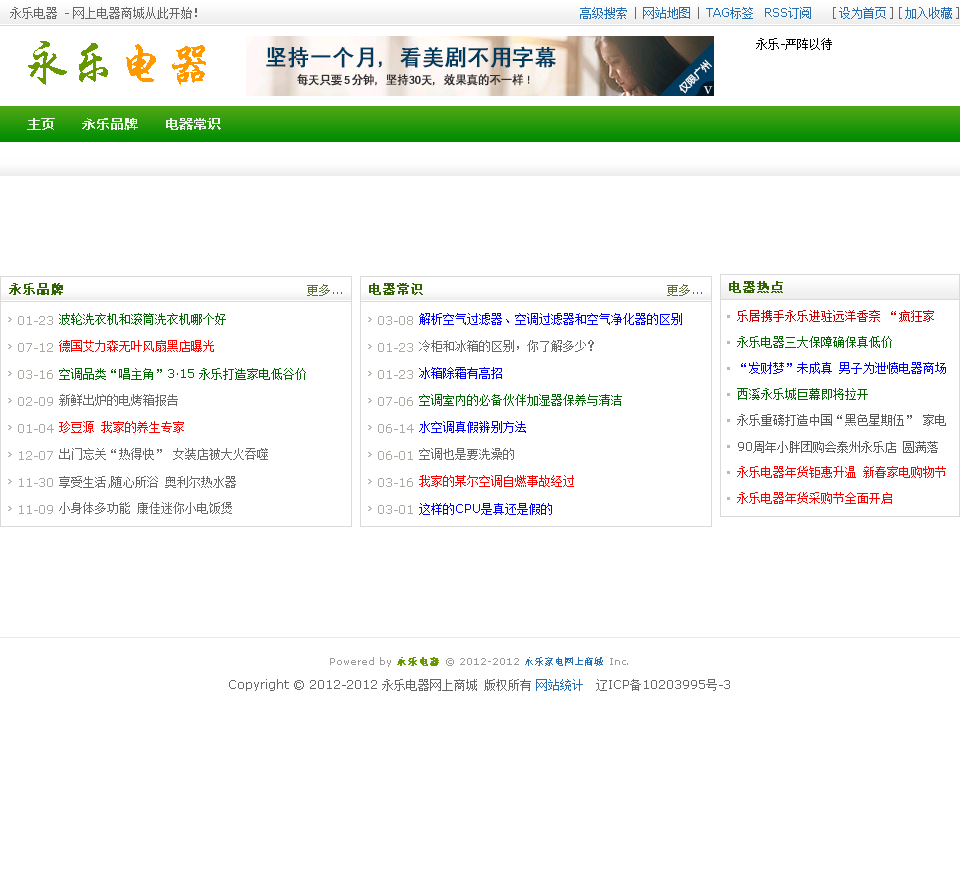Image resolution: width=960 pixels, height=873 pixels.
Task: Open article 出门忘关“热得快” 女装店被大火吞噬
Action: click(x=163, y=454)
